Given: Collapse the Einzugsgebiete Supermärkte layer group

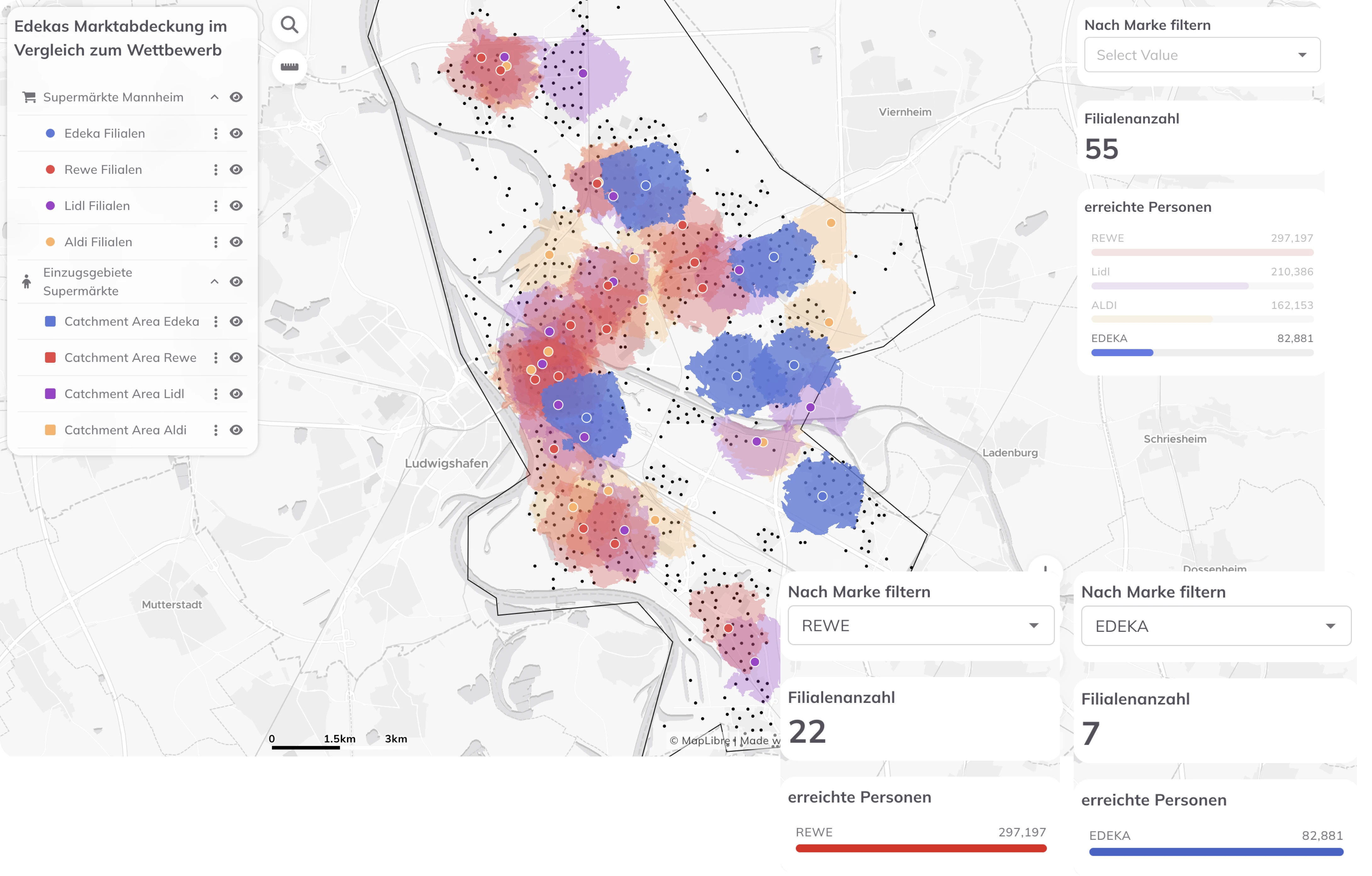Looking at the screenshot, I should coord(215,281).
